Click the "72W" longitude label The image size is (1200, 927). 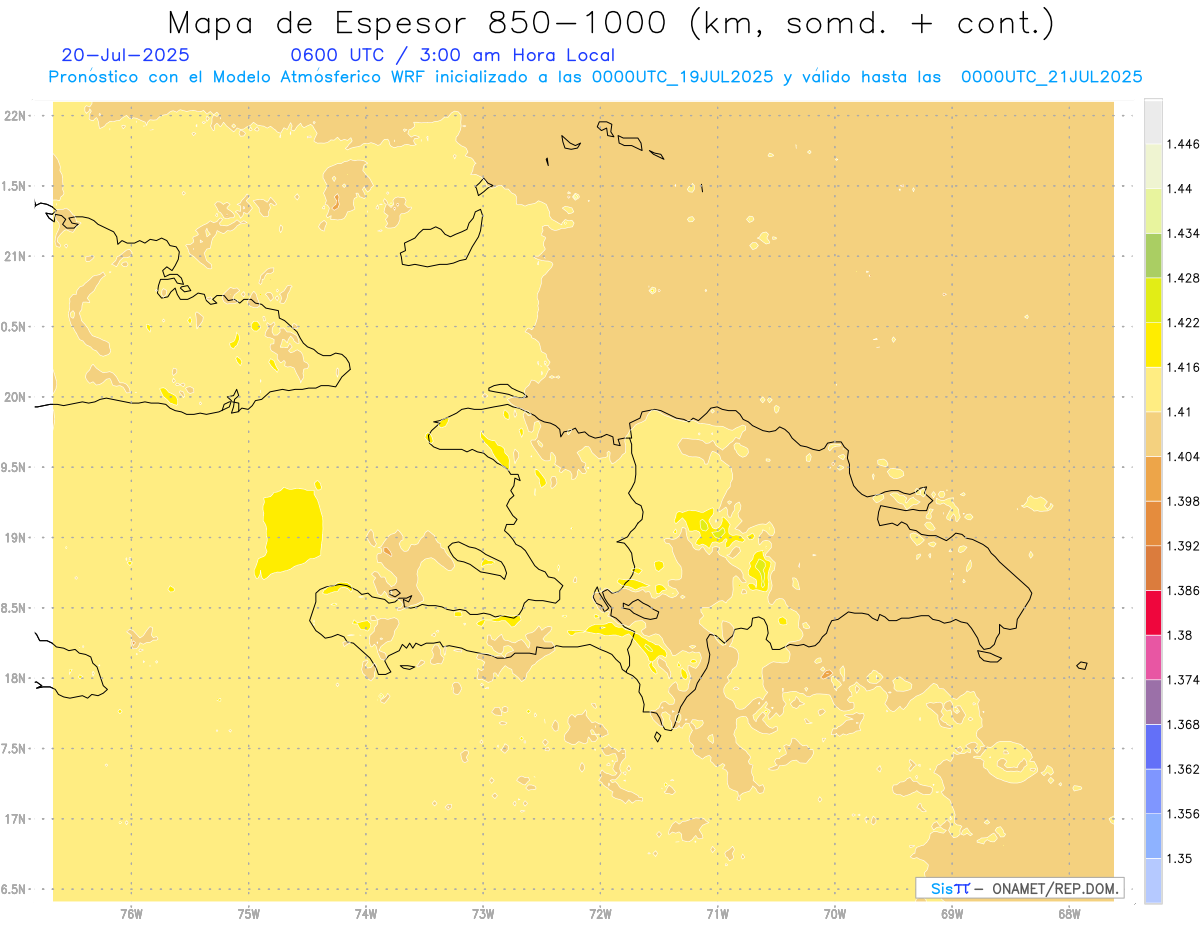(600, 913)
